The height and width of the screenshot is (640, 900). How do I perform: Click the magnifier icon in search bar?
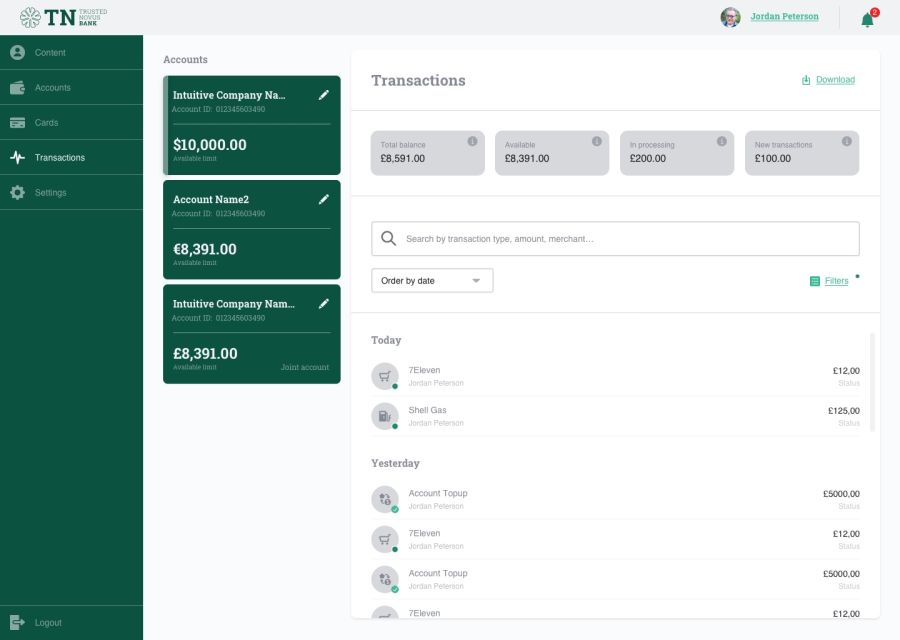click(x=388, y=239)
